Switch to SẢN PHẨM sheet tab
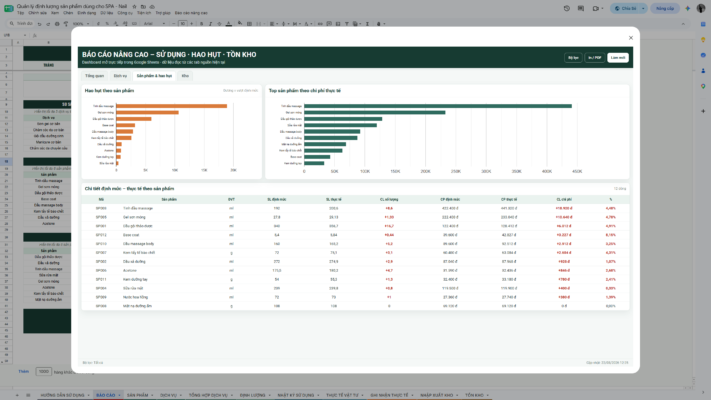The height and width of the screenshot is (400, 711). tap(137, 395)
